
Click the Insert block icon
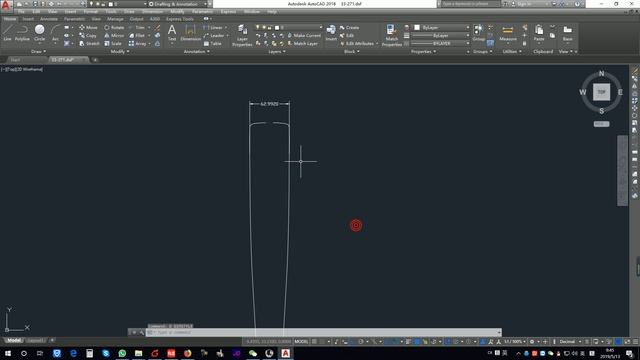click(331, 32)
